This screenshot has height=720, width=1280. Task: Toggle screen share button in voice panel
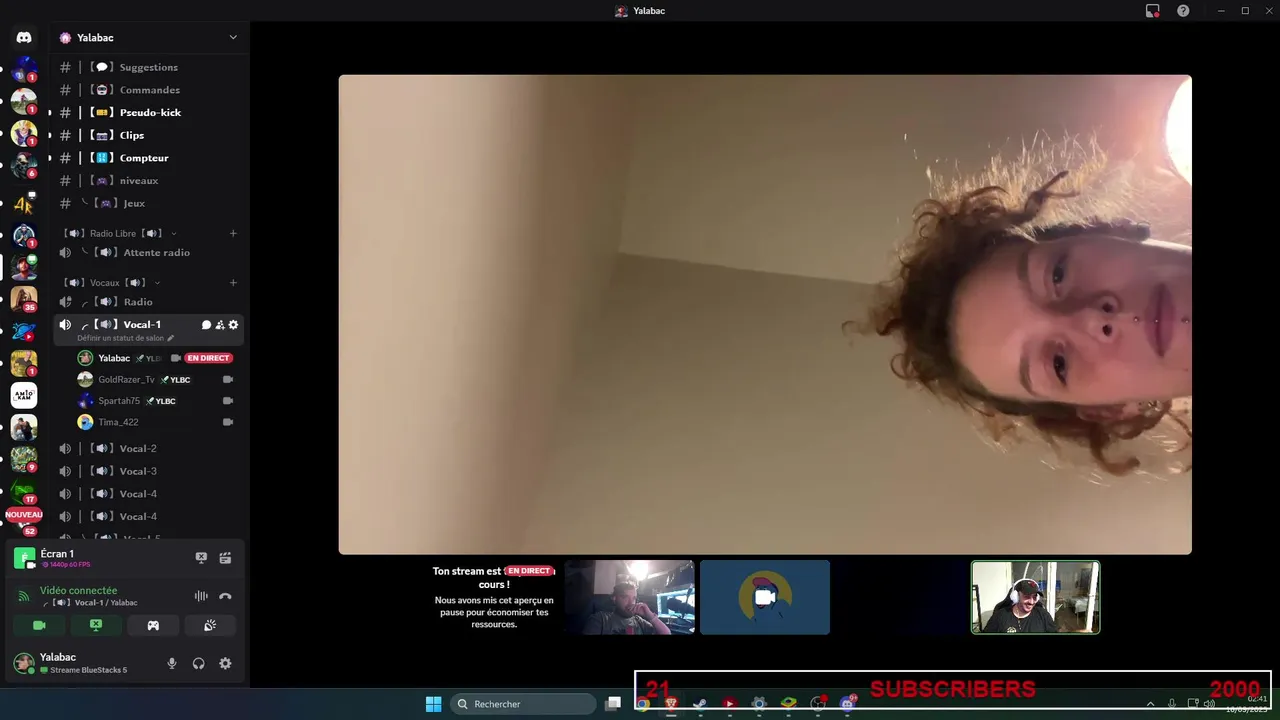click(96, 625)
